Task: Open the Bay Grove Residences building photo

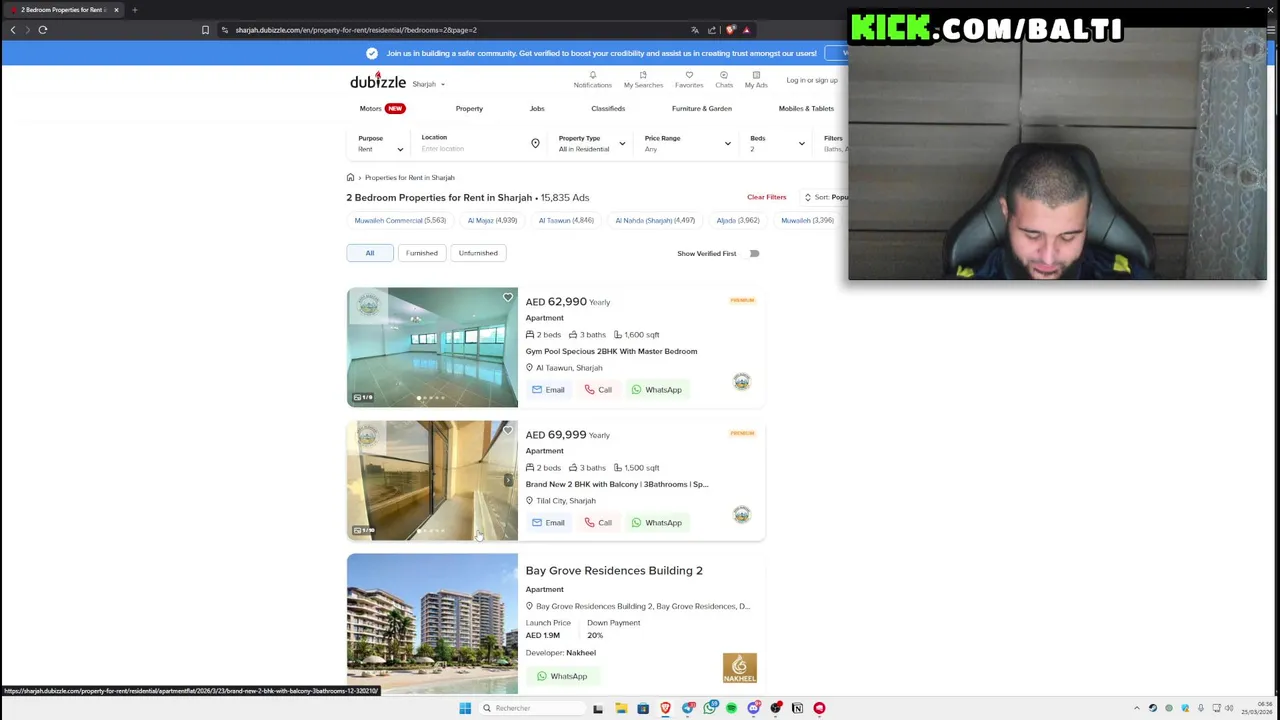Action: (432, 623)
